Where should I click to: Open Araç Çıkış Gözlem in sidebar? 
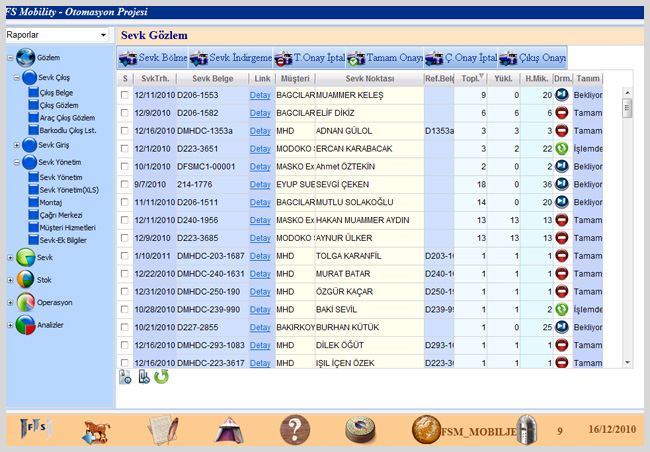tap(67, 118)
